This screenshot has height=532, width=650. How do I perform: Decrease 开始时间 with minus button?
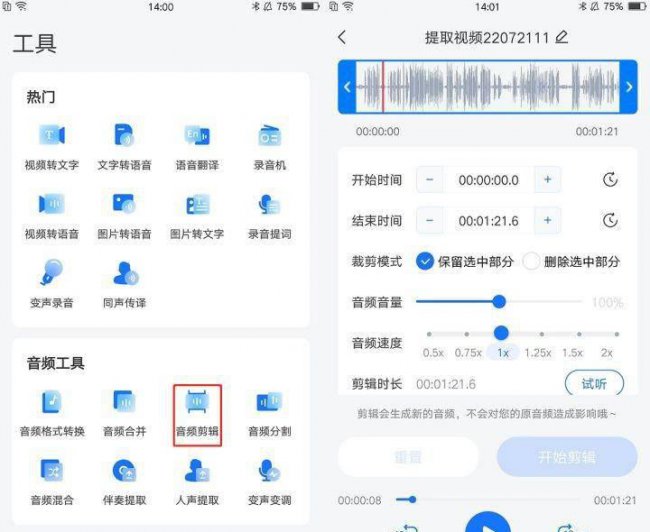(x=429, y=180)
